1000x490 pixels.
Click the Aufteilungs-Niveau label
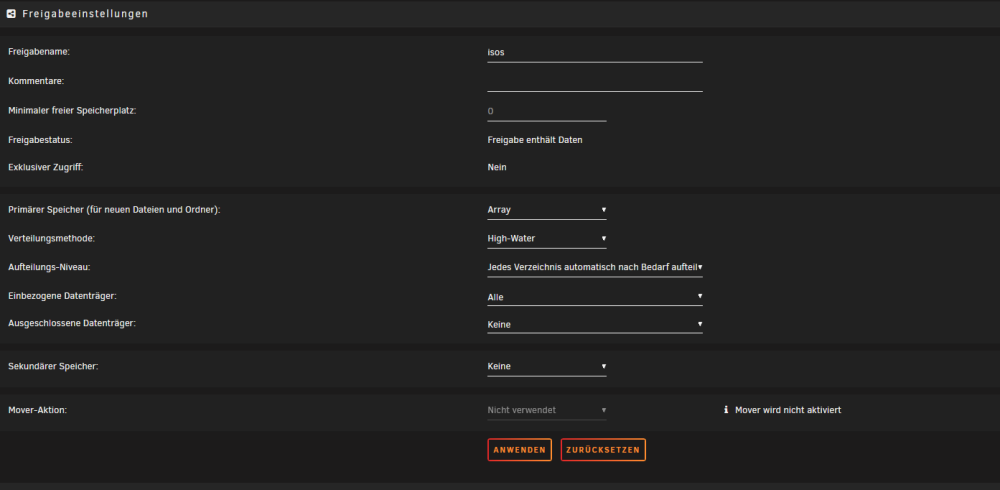[49, 267]
